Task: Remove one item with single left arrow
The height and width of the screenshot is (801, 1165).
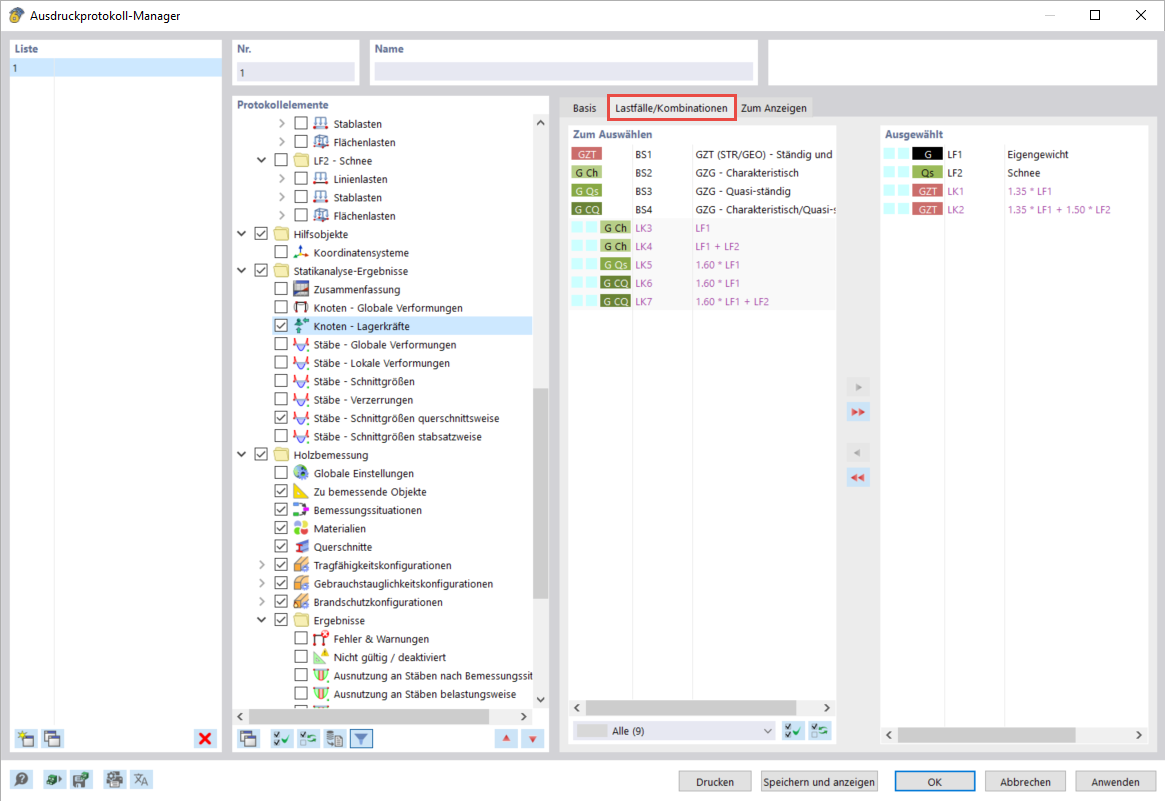Action: (858, 453)
